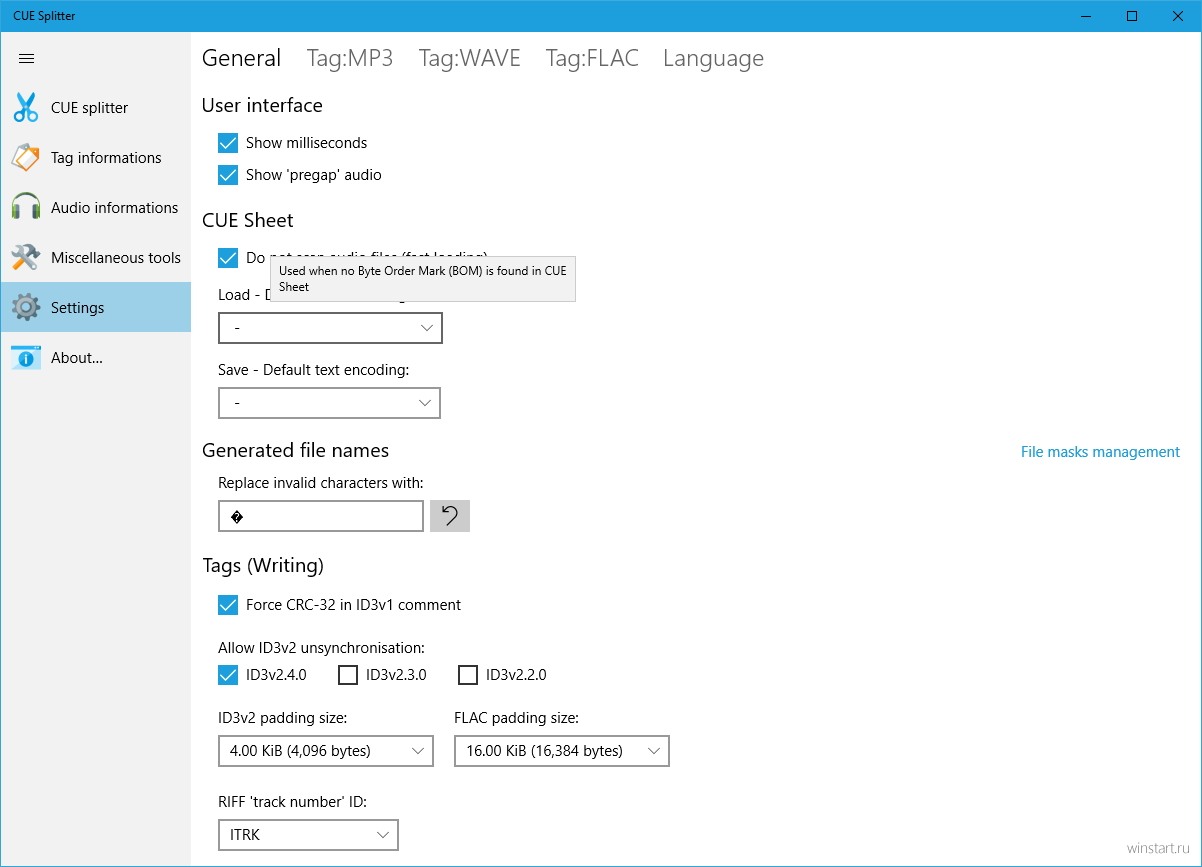Viewport: 1202px width, 867px height.
Task: Uncheck ID3v2.4.0 unsynchronisation
Action: 228,675
